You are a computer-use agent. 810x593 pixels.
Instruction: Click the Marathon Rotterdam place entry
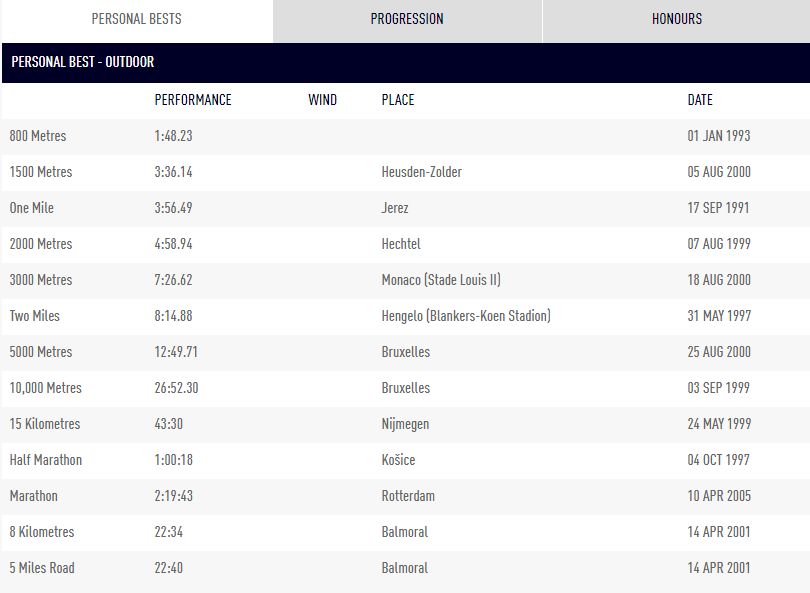[408, 496]
